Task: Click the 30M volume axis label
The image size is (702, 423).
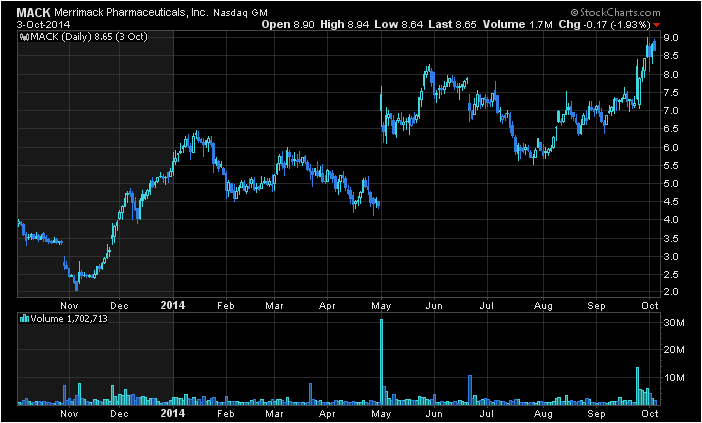Action: 673,323
